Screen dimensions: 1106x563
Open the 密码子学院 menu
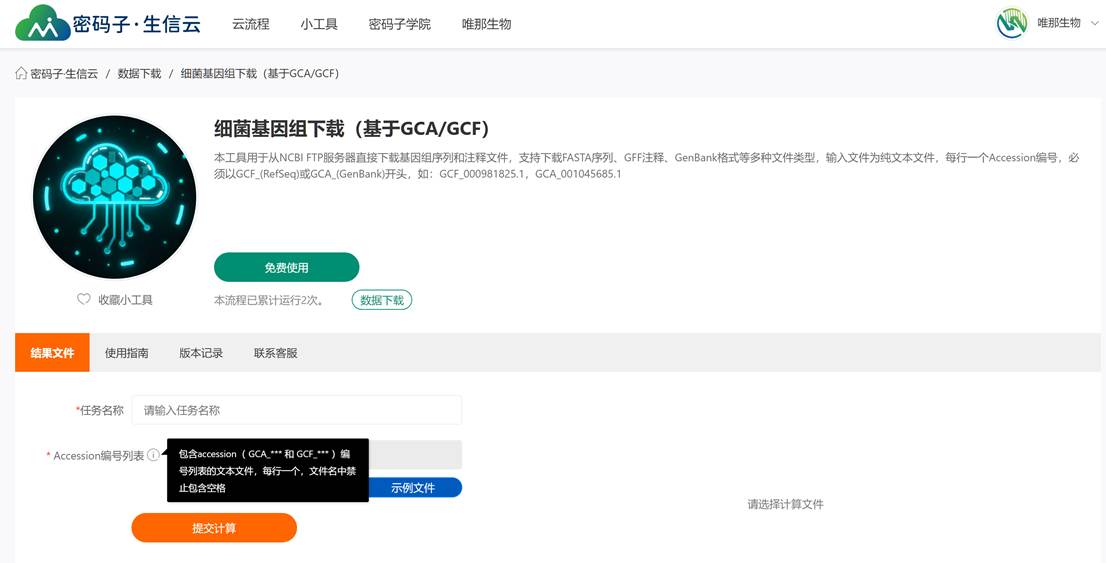(399, 24)
